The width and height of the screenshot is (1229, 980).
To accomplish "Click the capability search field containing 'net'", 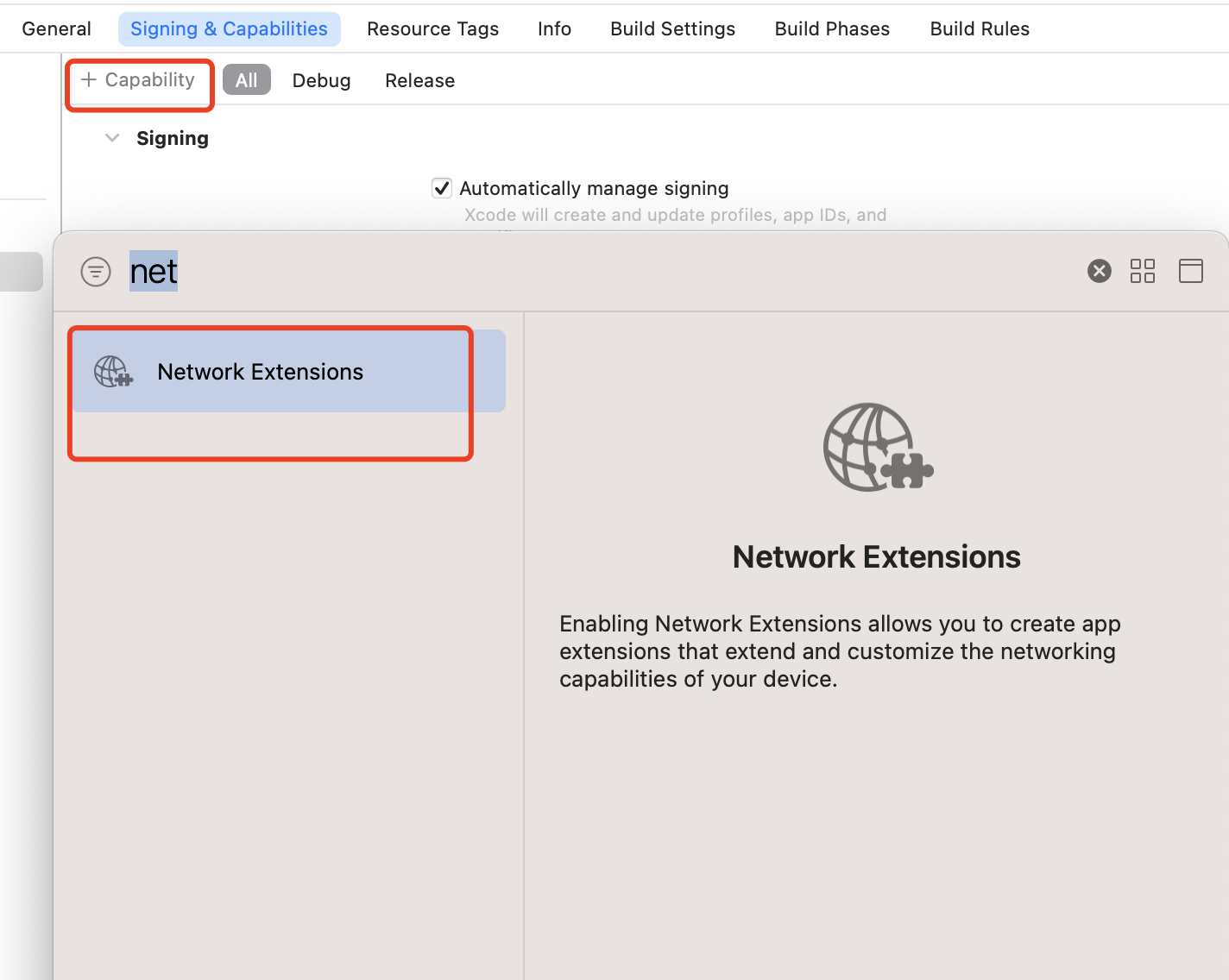I will 518,272.
